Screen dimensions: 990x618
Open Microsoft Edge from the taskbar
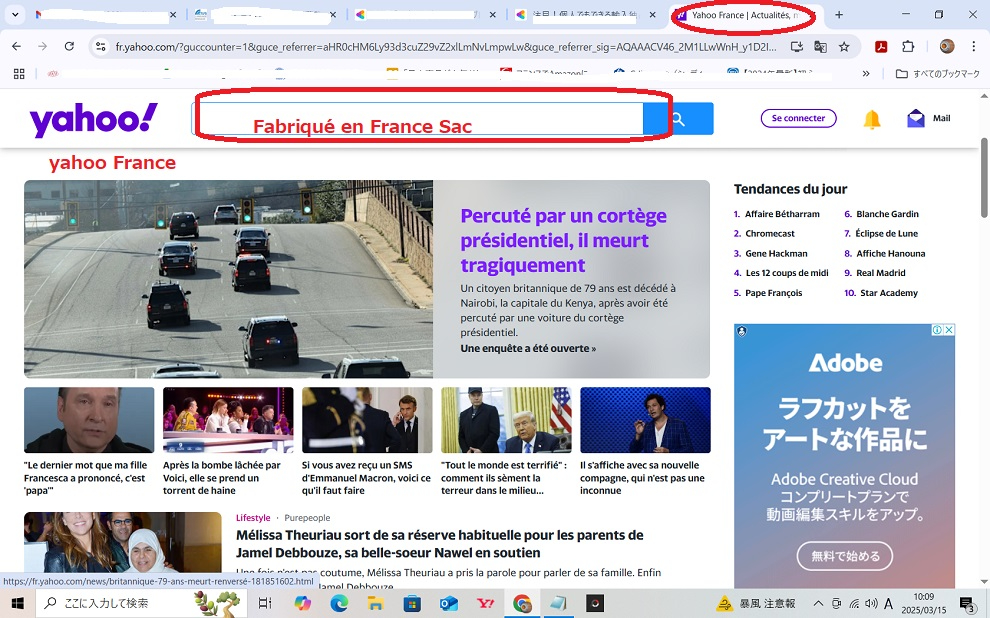point(339,603)
